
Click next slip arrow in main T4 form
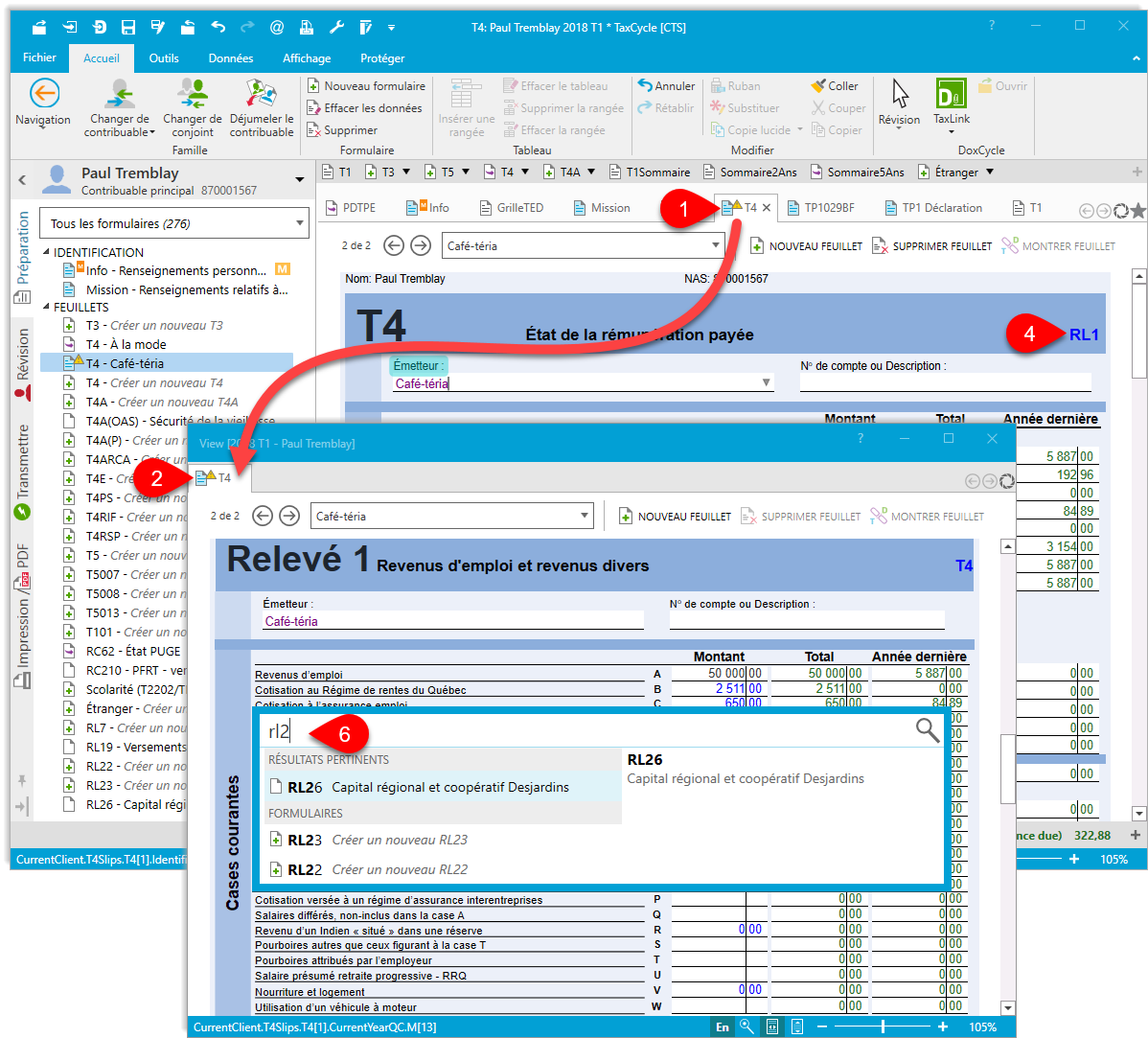click(x=421, y=245)
